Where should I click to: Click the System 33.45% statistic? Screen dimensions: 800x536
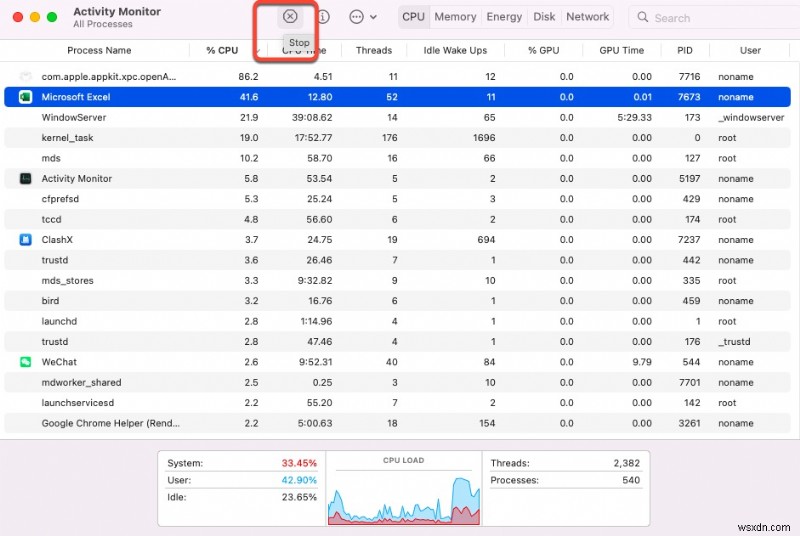(242, 463)
